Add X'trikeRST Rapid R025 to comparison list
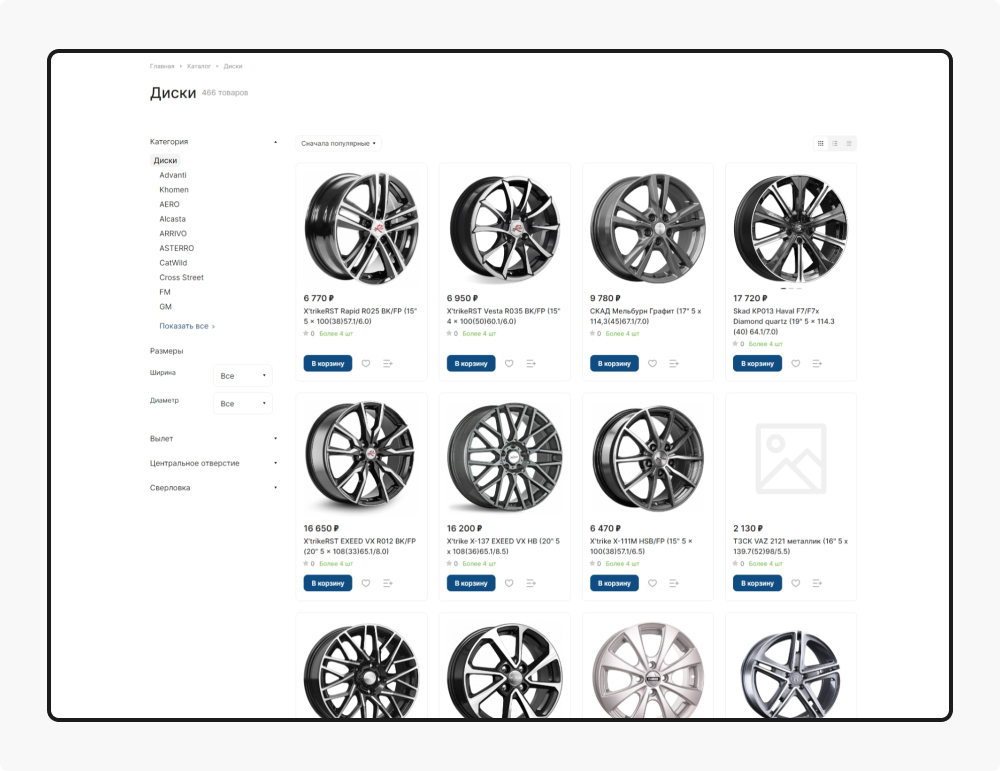Screen dimensions: 1000x771 coord(387,363)
